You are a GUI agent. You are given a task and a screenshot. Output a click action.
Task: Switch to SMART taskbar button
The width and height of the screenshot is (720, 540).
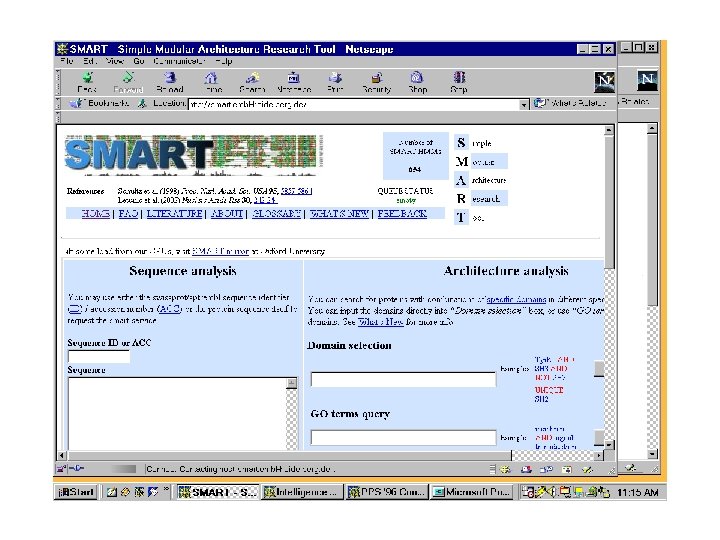(x=218, y=492)
